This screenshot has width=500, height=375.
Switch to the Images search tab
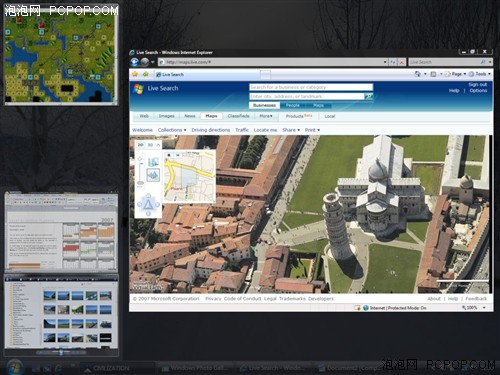tap(166, 116)
